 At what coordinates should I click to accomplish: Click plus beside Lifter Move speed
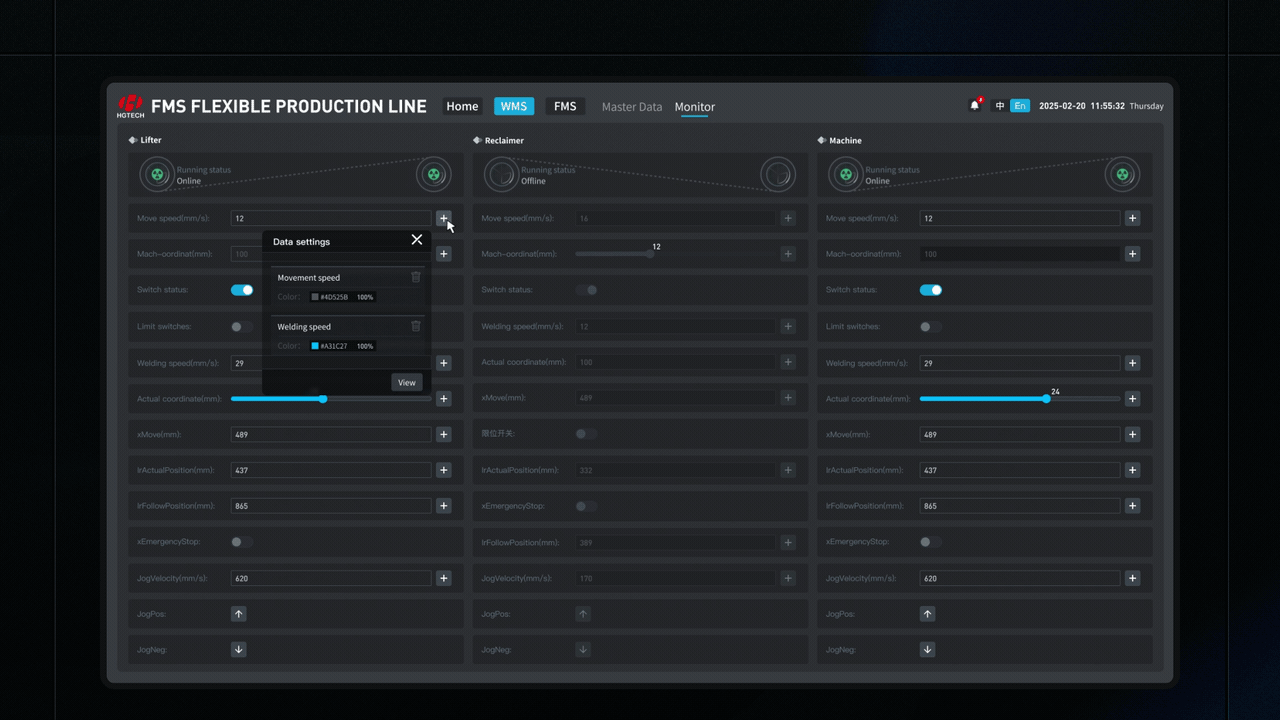444,218
